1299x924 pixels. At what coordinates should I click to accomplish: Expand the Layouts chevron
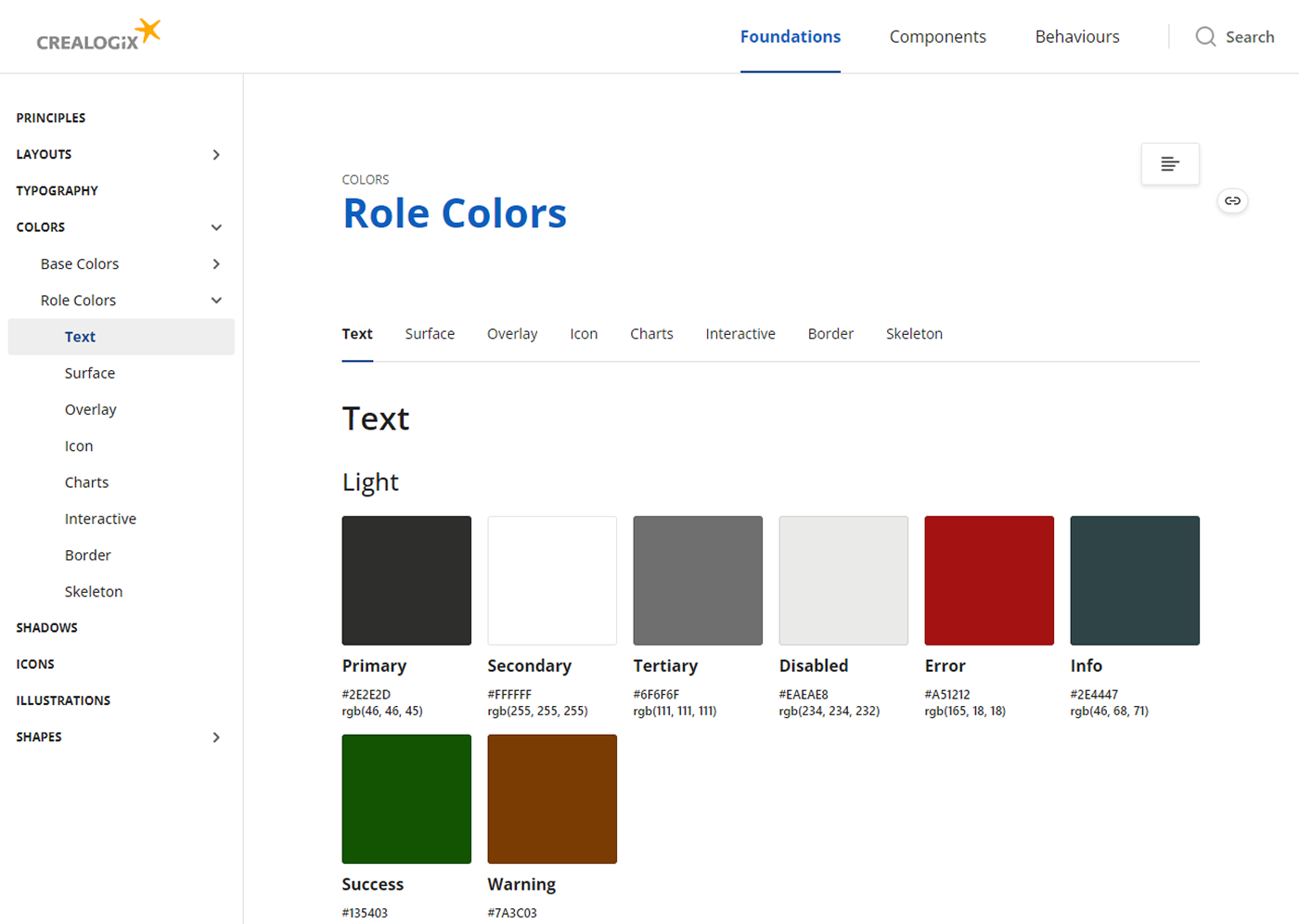click(216, 155)
